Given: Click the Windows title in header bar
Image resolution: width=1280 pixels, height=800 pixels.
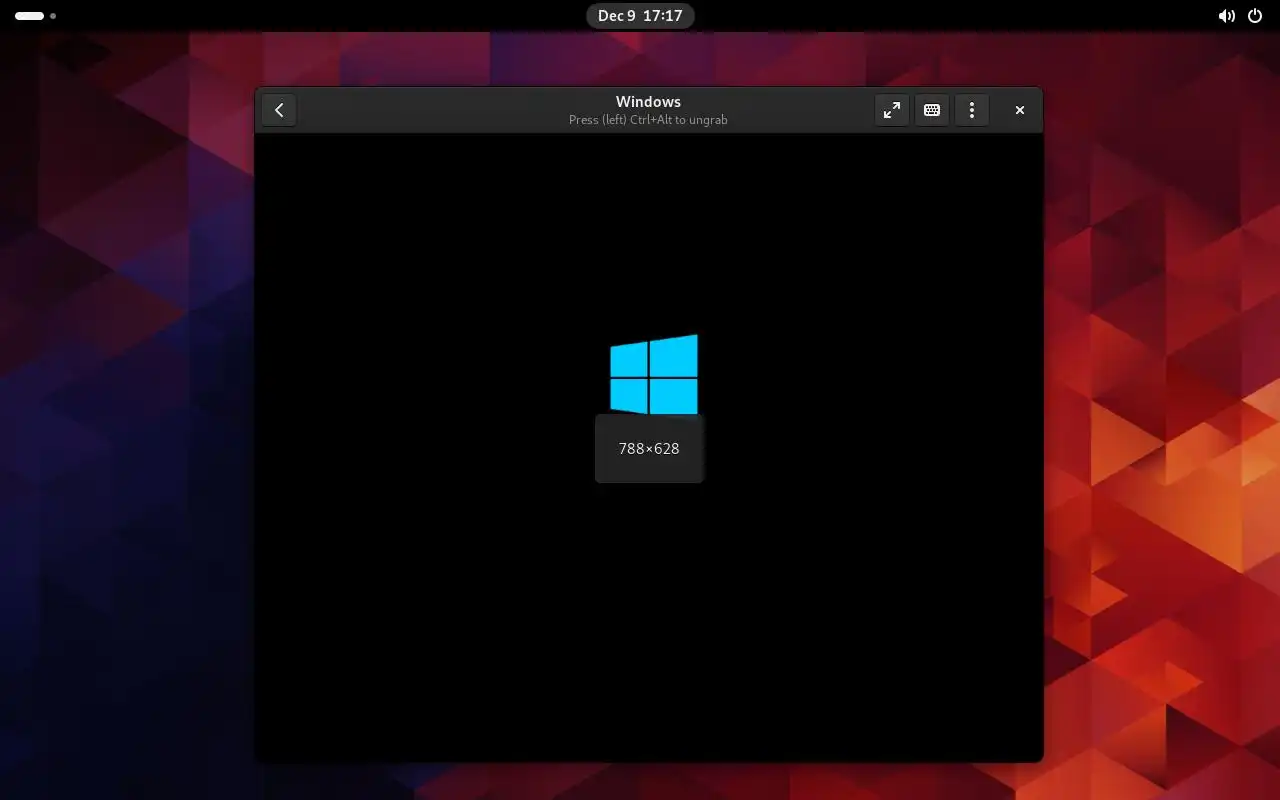Looking at the screenshot, I should (648, 102).
